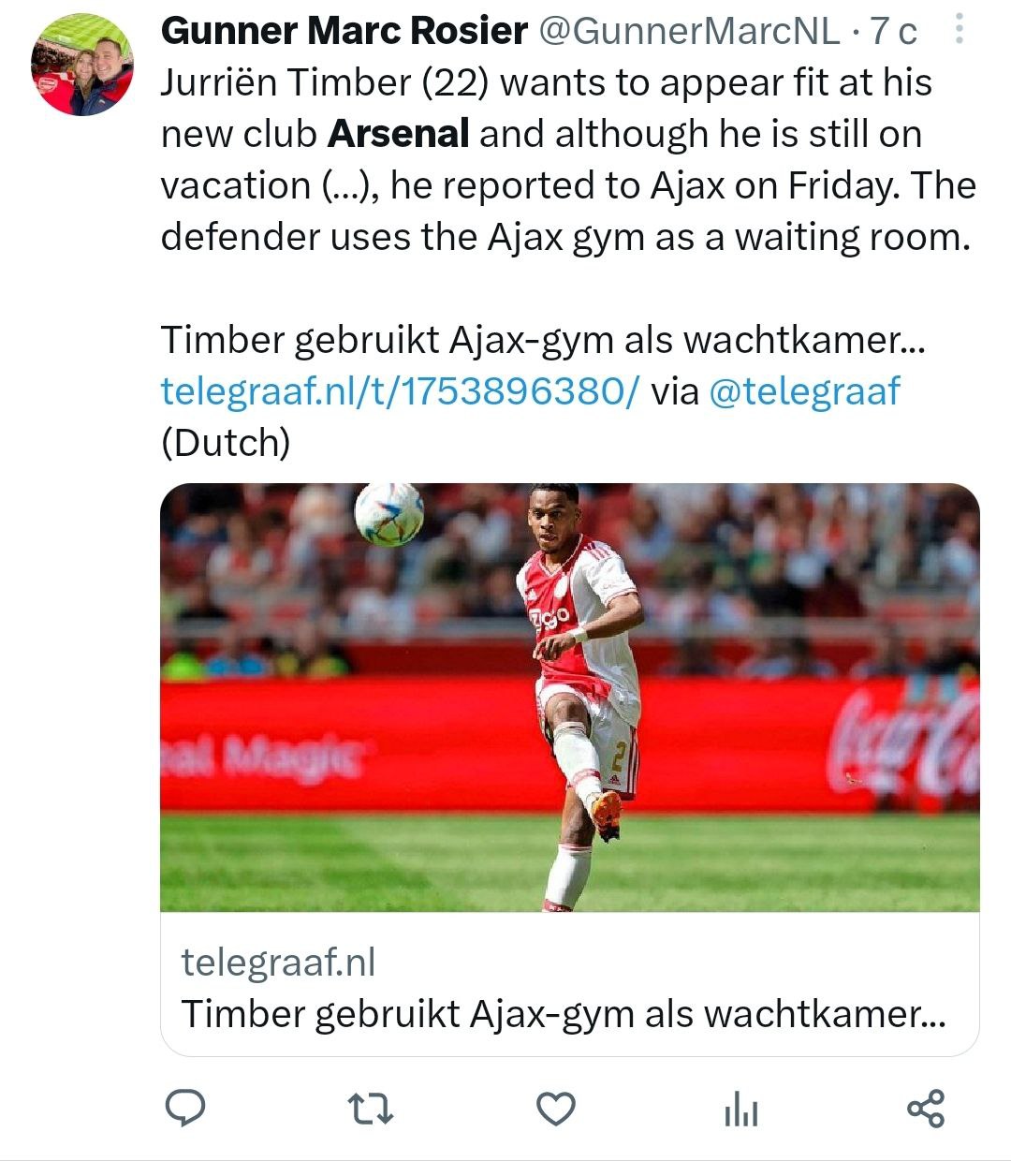Click the bold word Arsenal in the tweet
The width and height of the screenshot is (1011, 1176).
(398, 134)
